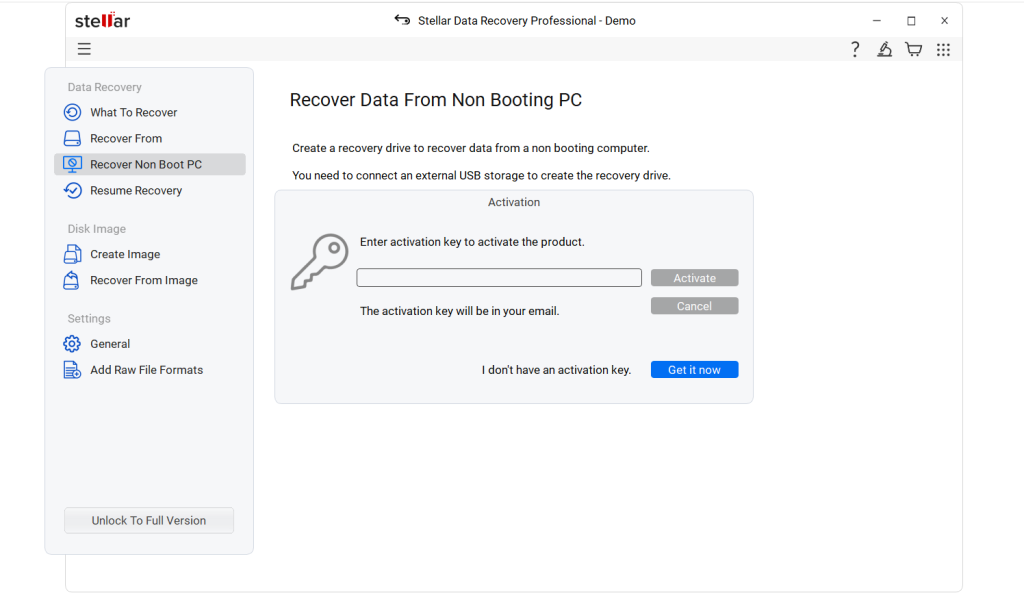The height and width of the screenshot is (604, 1024).
Task: Click the Create Image disk icon
Action: pyautogui.click(x=72, y=254)
